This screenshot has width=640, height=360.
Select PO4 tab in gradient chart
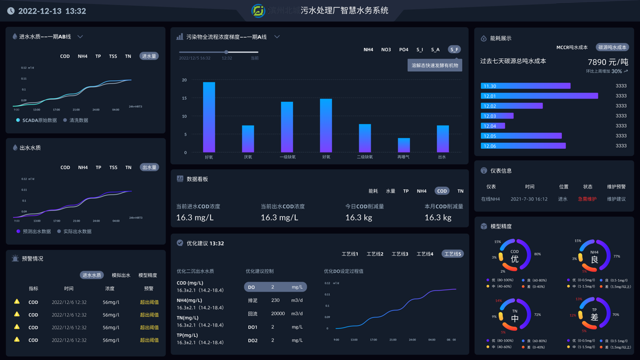pos(404,49)
